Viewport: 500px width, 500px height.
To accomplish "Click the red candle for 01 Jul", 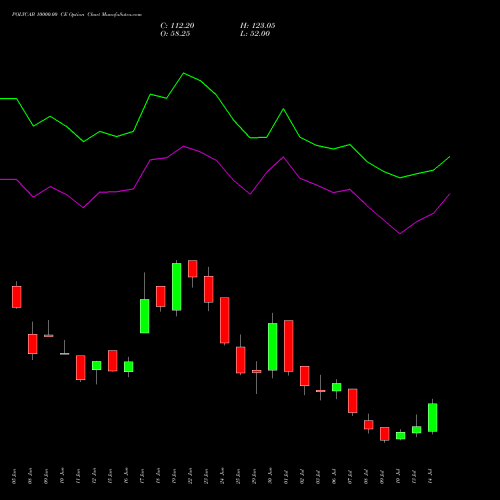I will 289,346.
